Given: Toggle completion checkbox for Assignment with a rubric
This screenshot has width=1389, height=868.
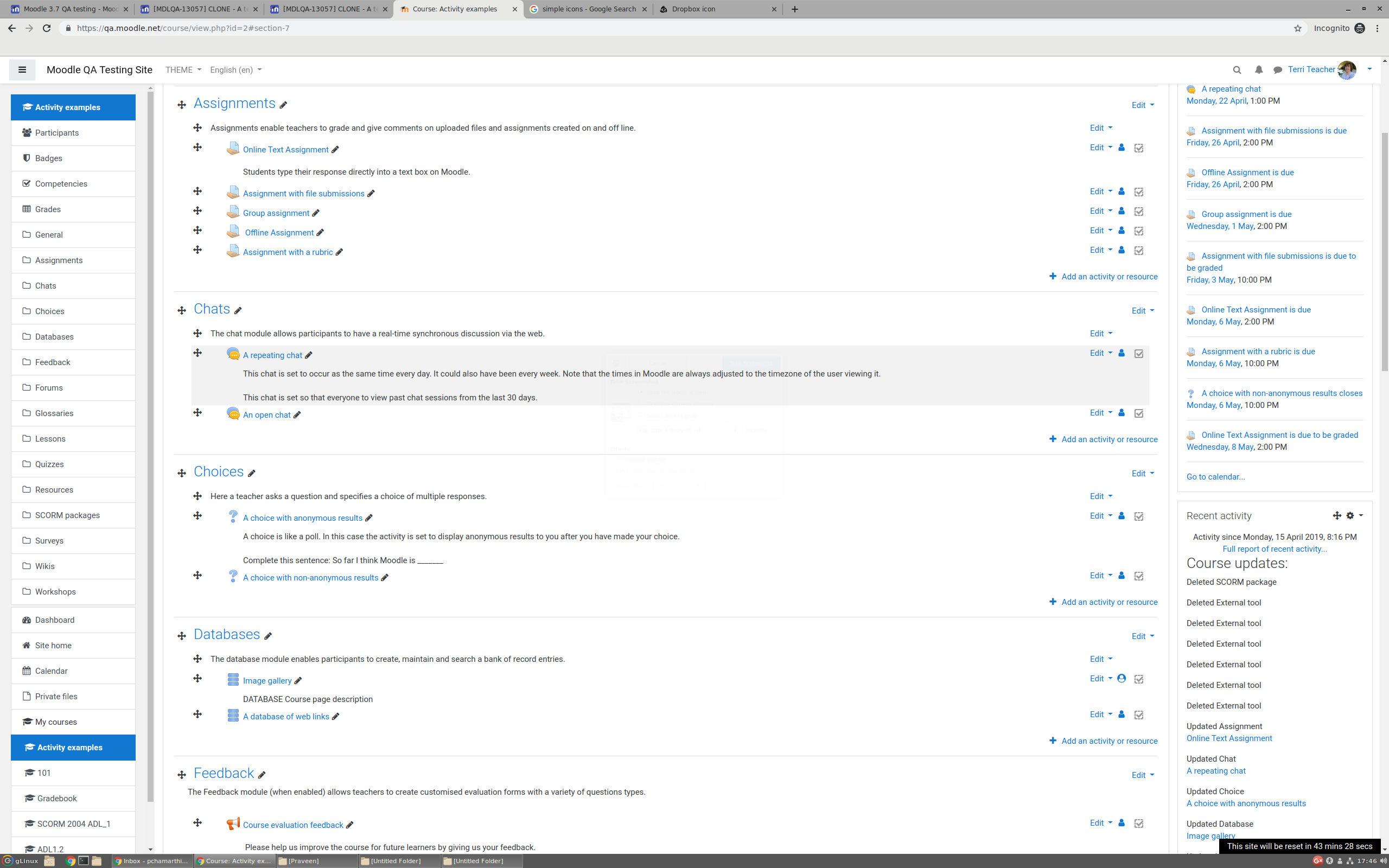Looking at the screenshot, I should click(x=1139, y=250).
